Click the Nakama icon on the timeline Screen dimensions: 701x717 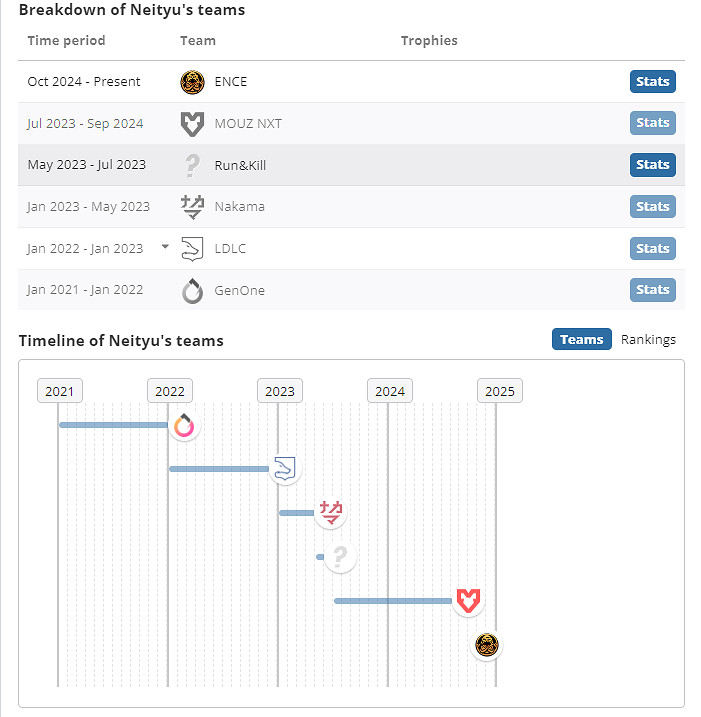click(330, 513)
